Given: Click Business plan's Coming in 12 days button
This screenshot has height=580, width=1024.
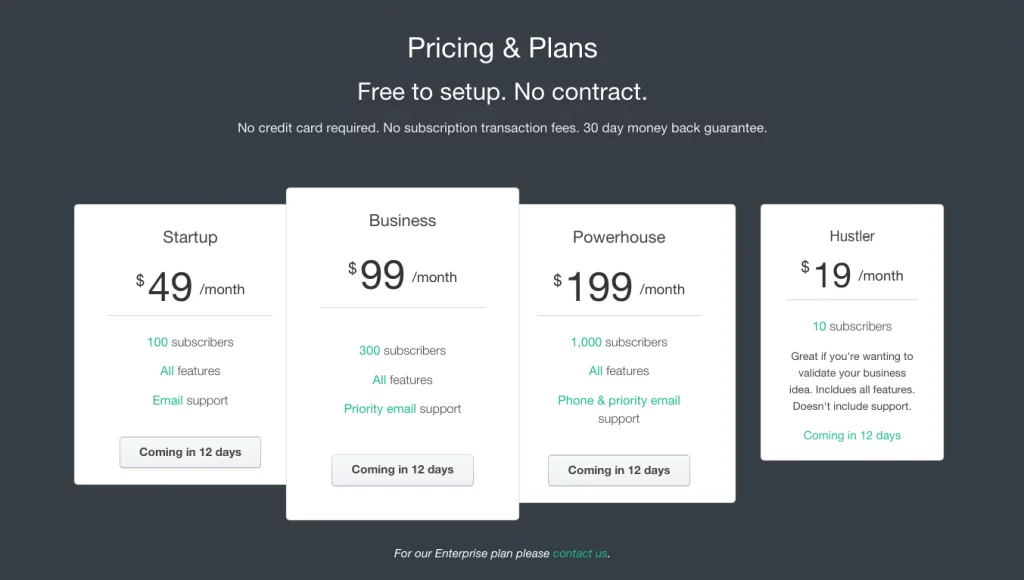Looking at the screenshot, I should click(402, 470).
